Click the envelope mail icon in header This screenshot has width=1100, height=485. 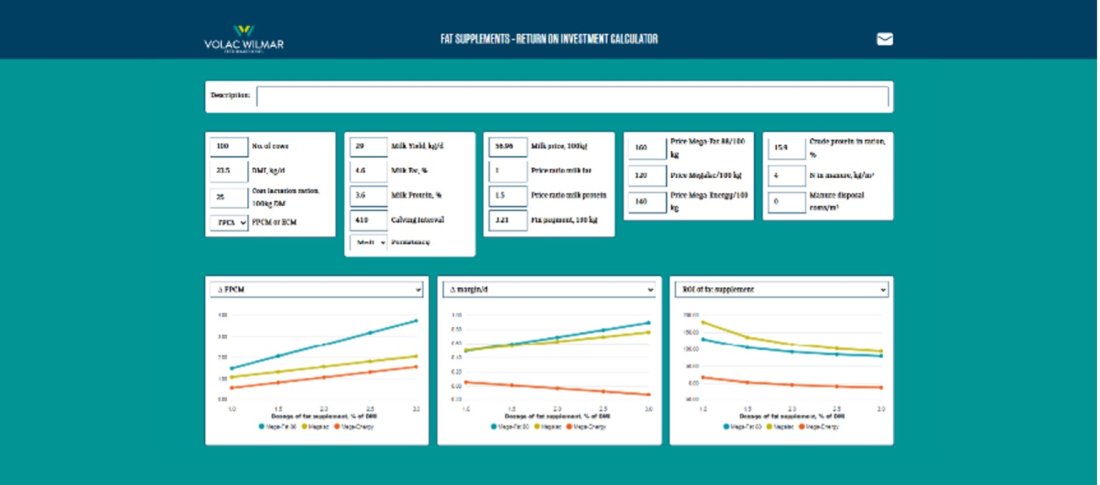[x=884, y=40]
